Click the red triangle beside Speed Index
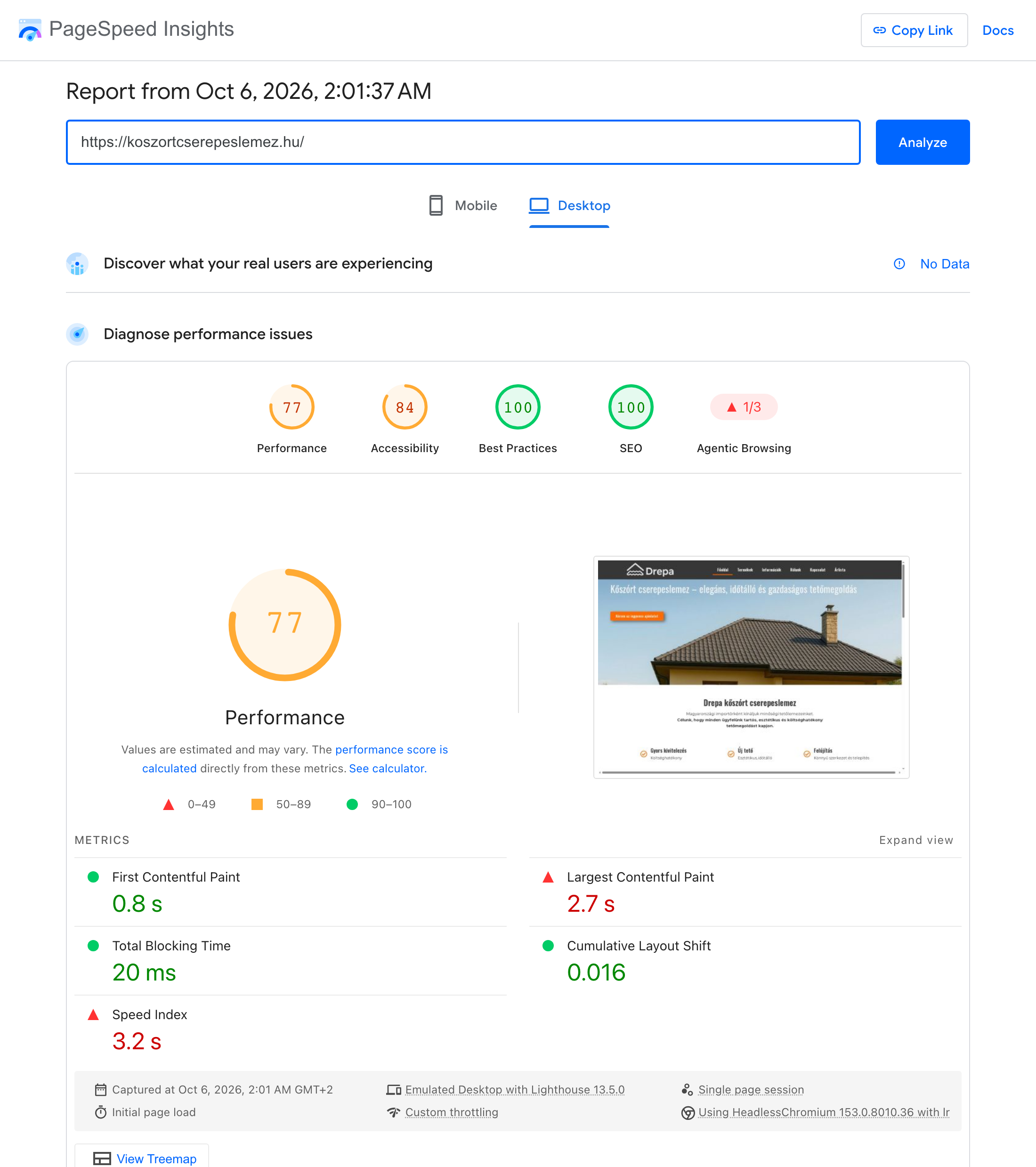 click(93, 1014)
